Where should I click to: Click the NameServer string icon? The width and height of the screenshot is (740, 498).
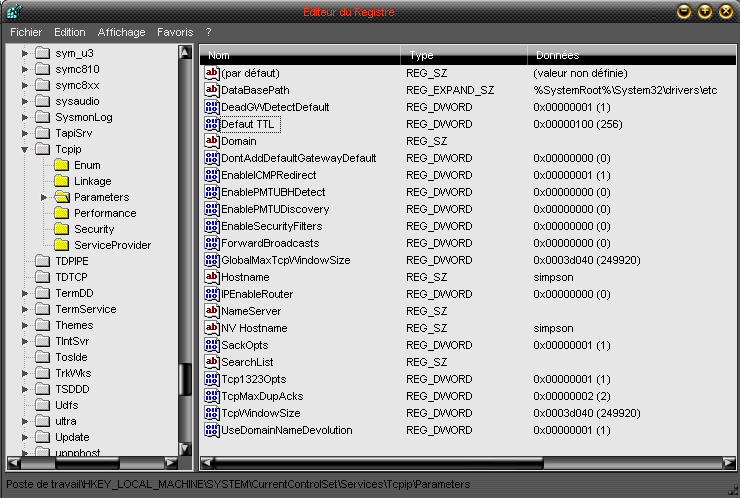click(211, 311)
